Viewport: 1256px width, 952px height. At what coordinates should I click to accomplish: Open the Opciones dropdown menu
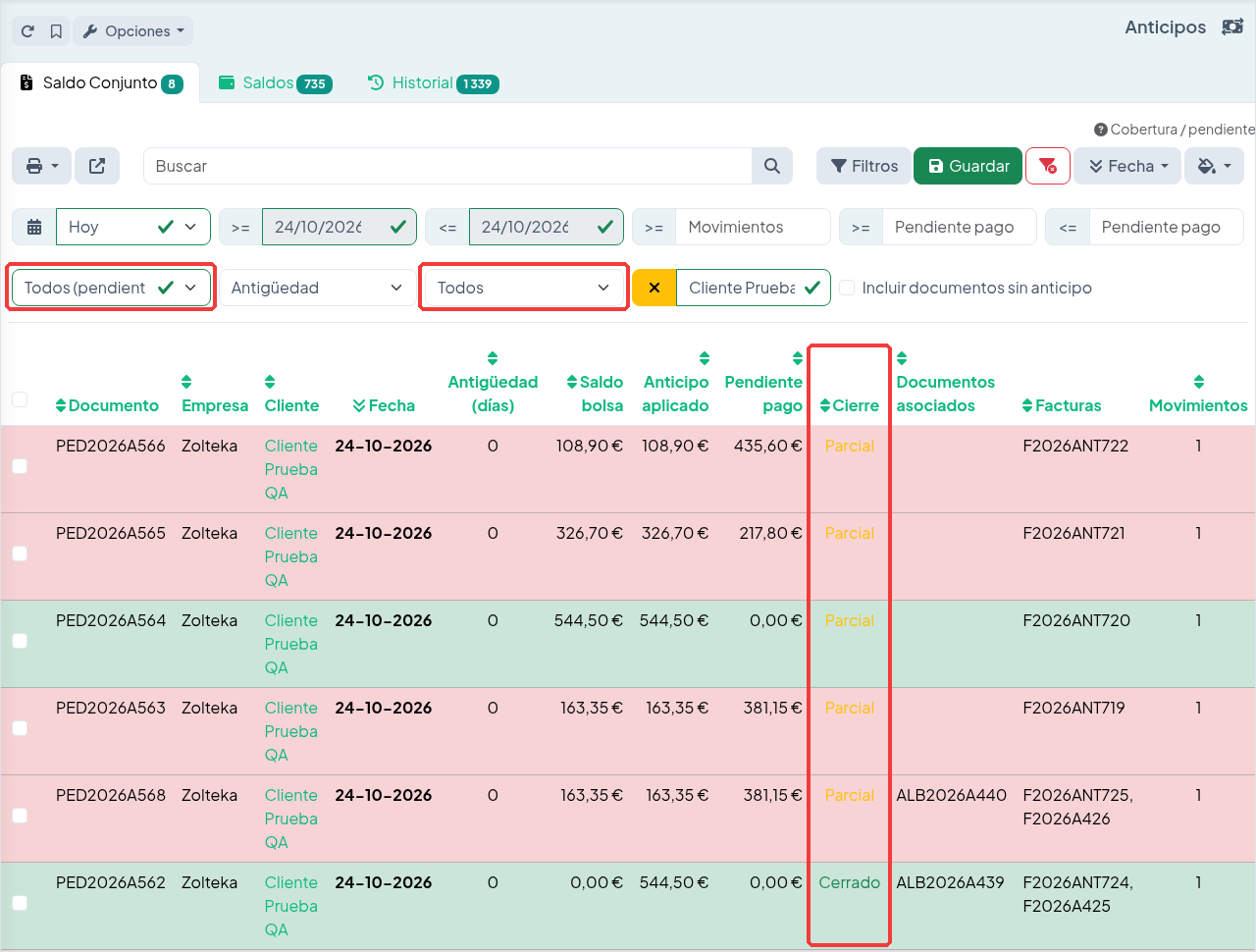[x=133, y=31]
